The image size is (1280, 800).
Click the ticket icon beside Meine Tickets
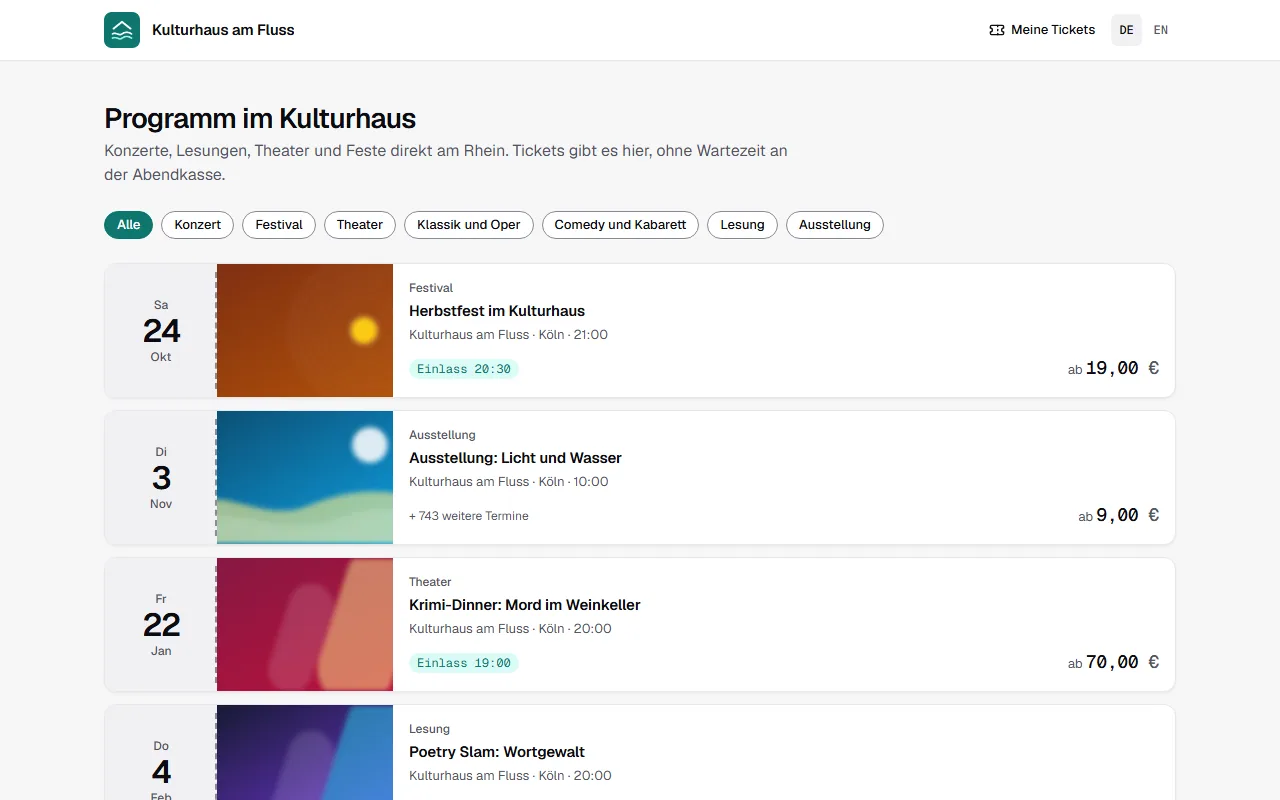point(996,30)
